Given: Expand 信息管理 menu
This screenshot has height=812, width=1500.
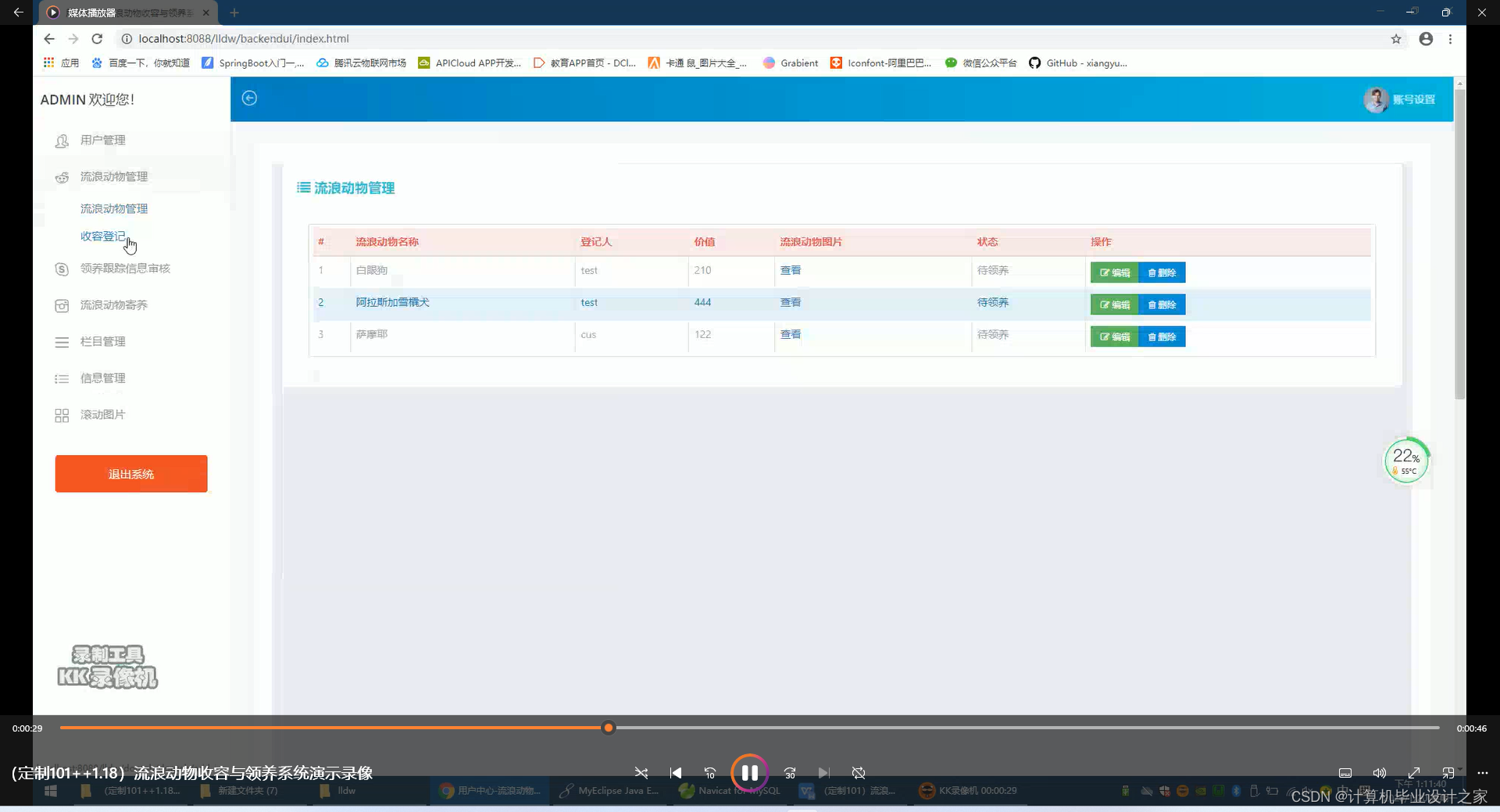Looking at the screenshot, I should (102, 379).
